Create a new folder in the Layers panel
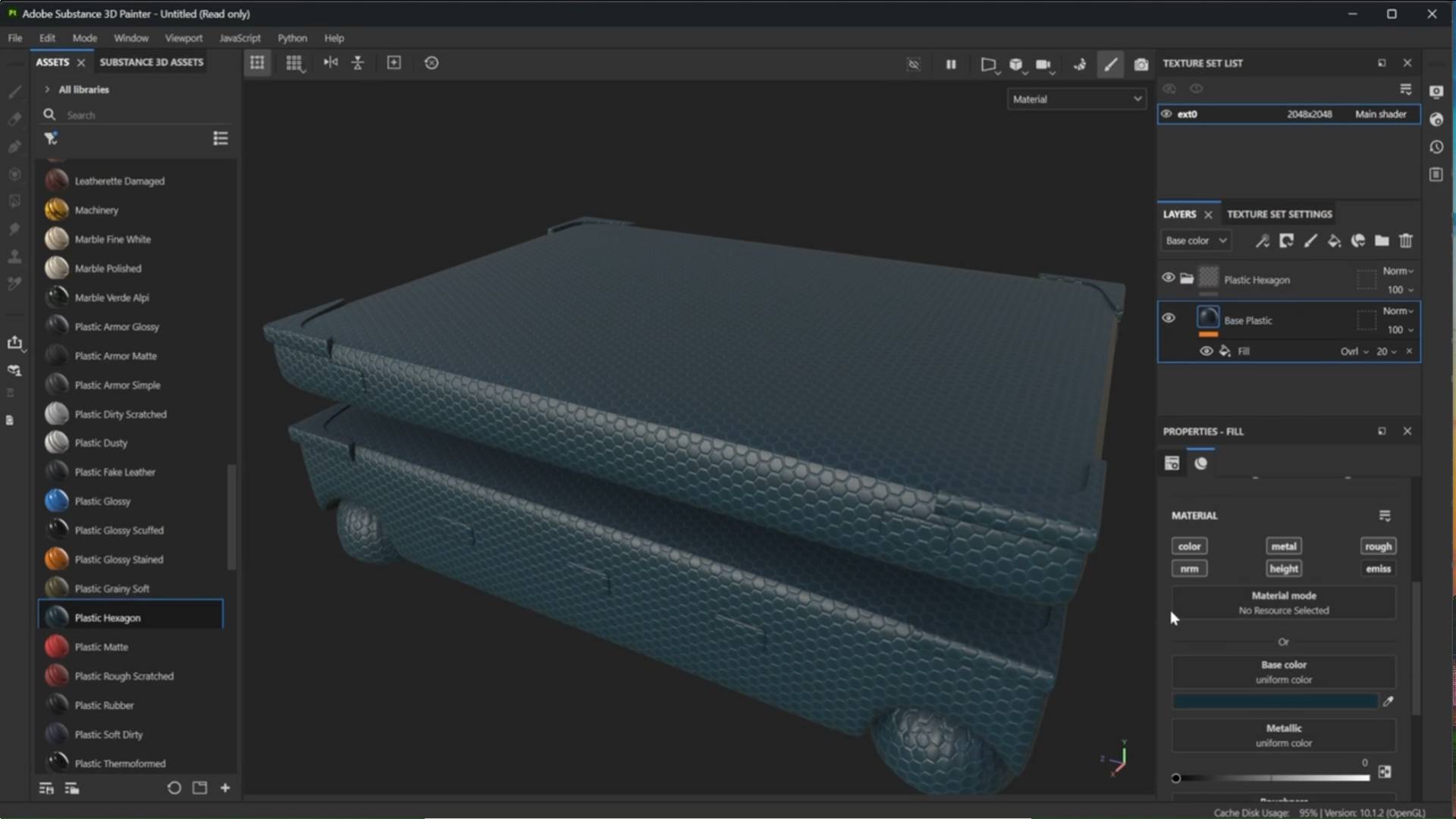This screenshot has width=1456, height=819. pos(1382,241)
